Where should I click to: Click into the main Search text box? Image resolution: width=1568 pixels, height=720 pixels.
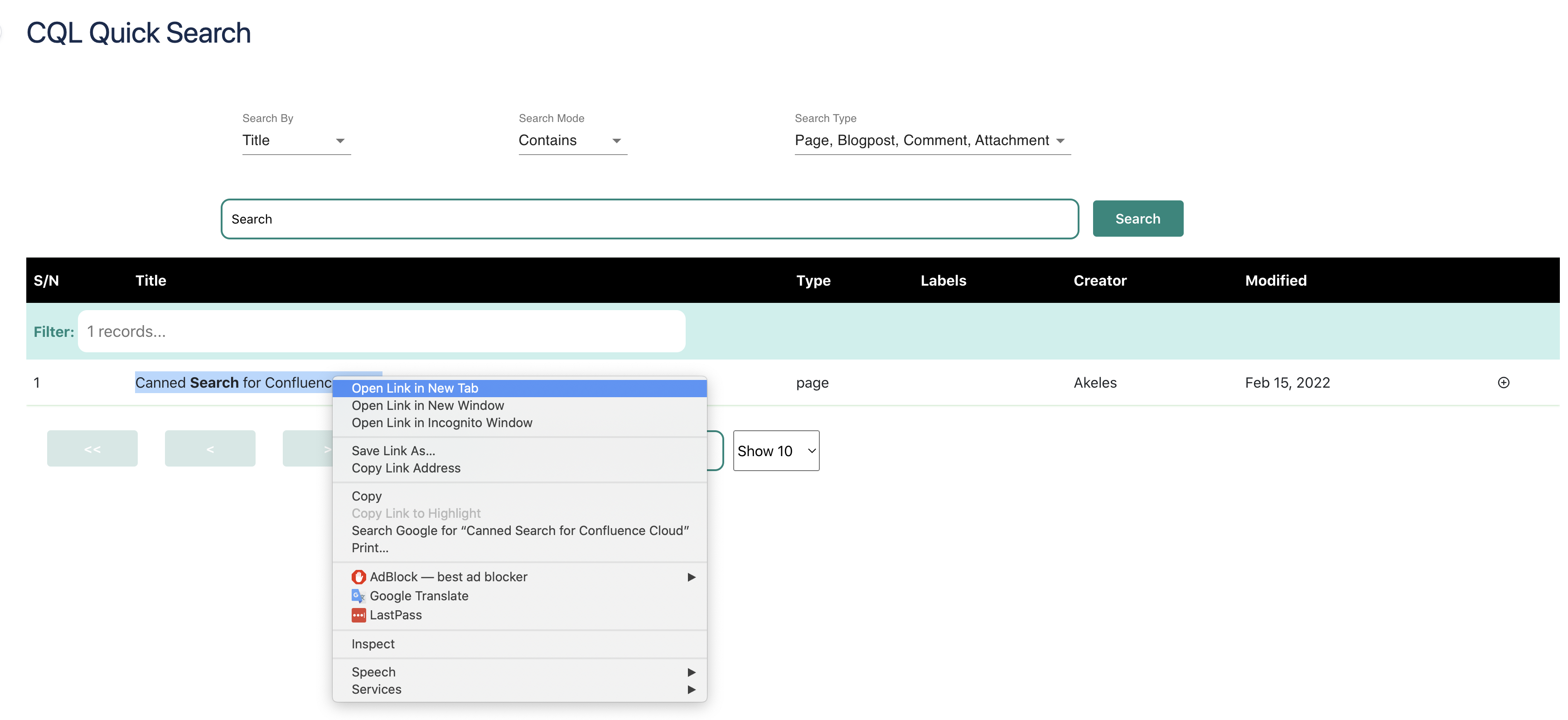pos(649,219)
